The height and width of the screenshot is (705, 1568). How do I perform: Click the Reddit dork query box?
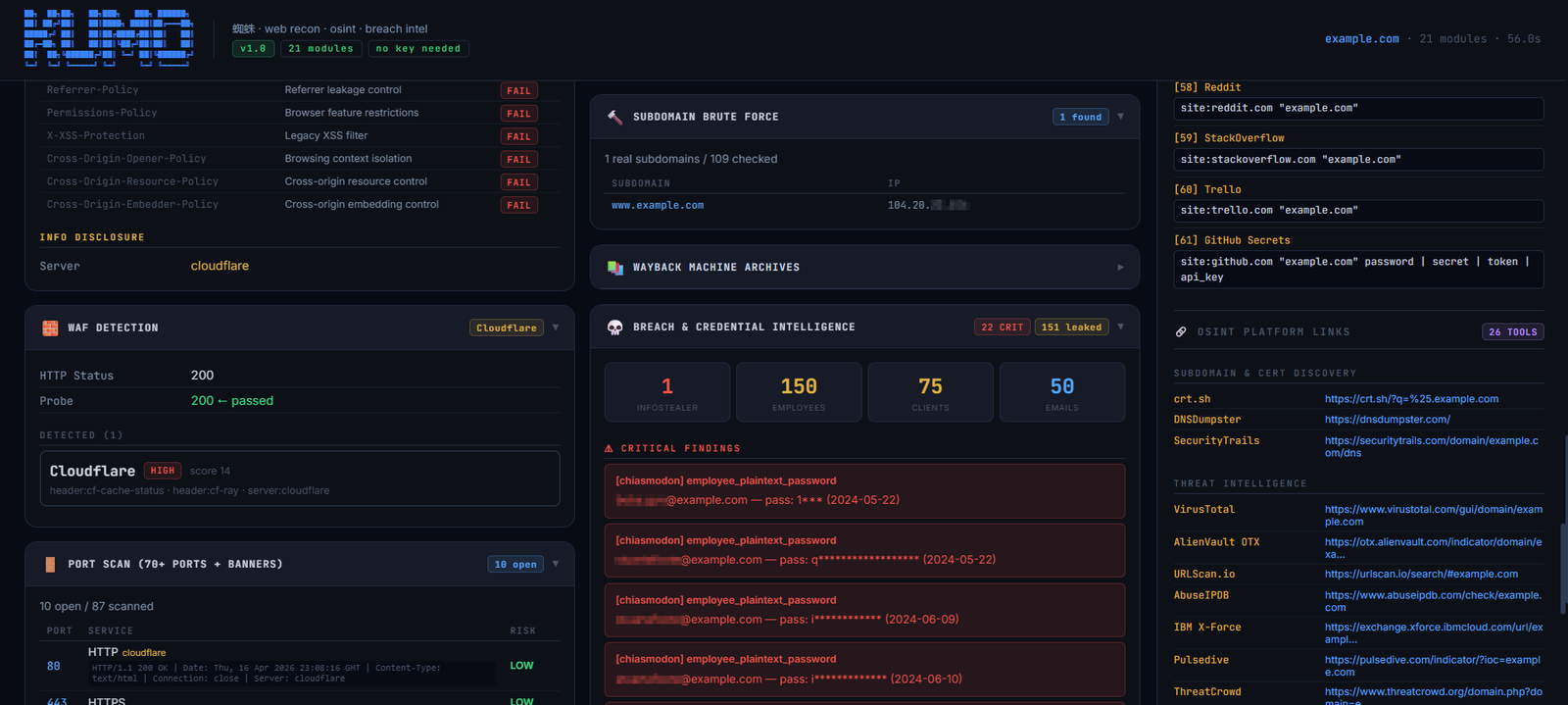(x=1358, y=109)
